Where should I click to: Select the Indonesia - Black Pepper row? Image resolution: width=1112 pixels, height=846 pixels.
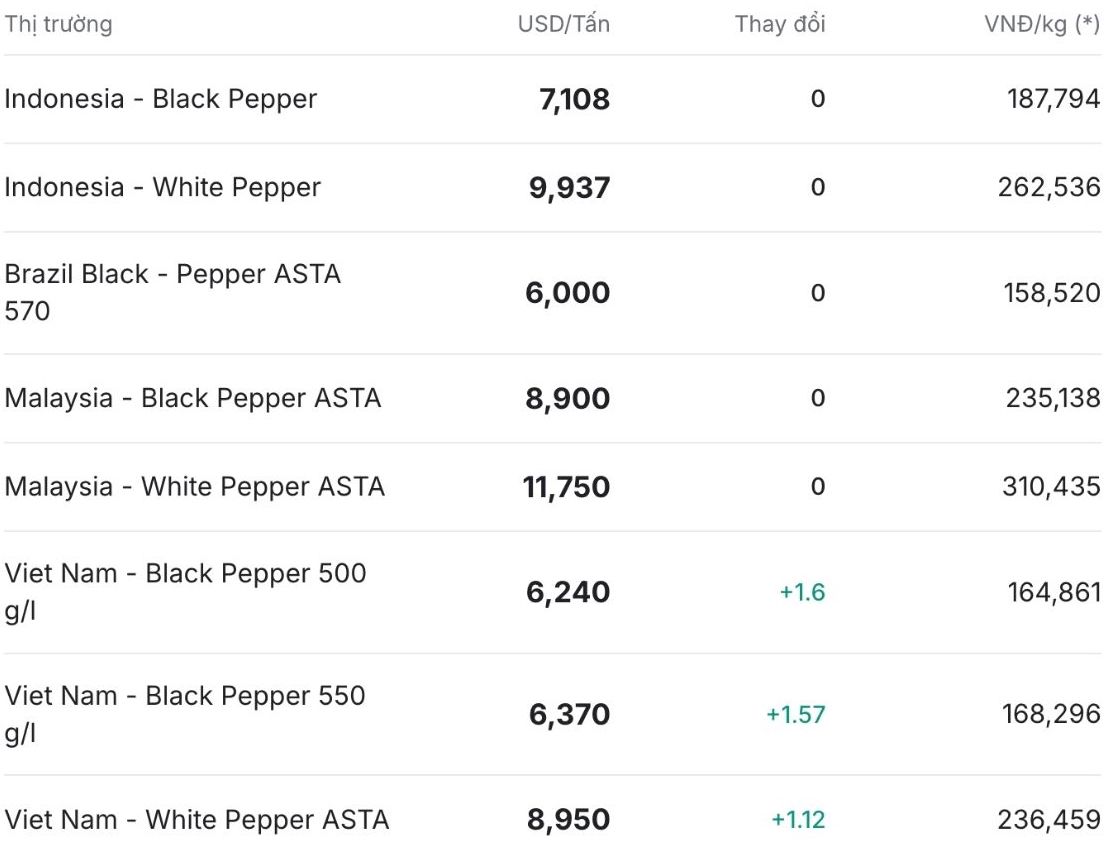[553, 99]
